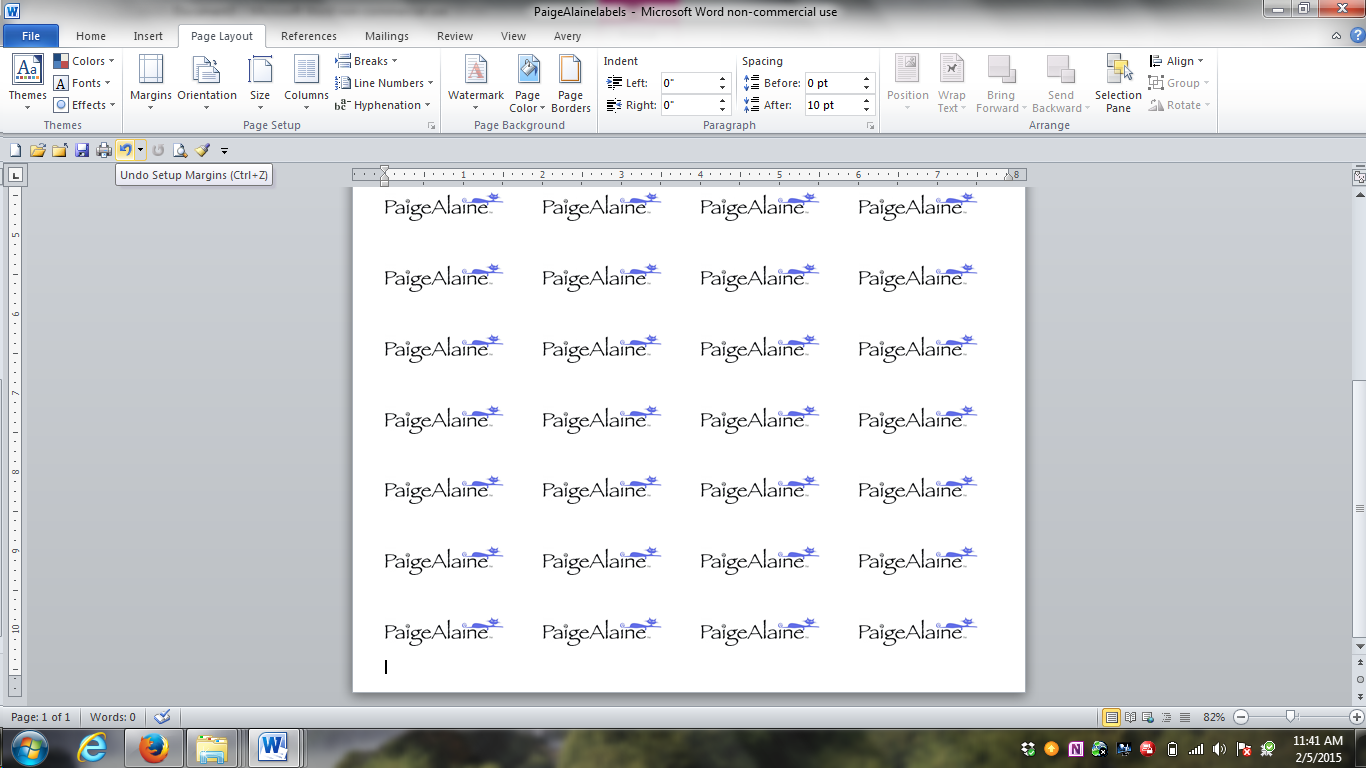Switch to Print Layout view
The image size is (1366, 768).
[1111, 717]
